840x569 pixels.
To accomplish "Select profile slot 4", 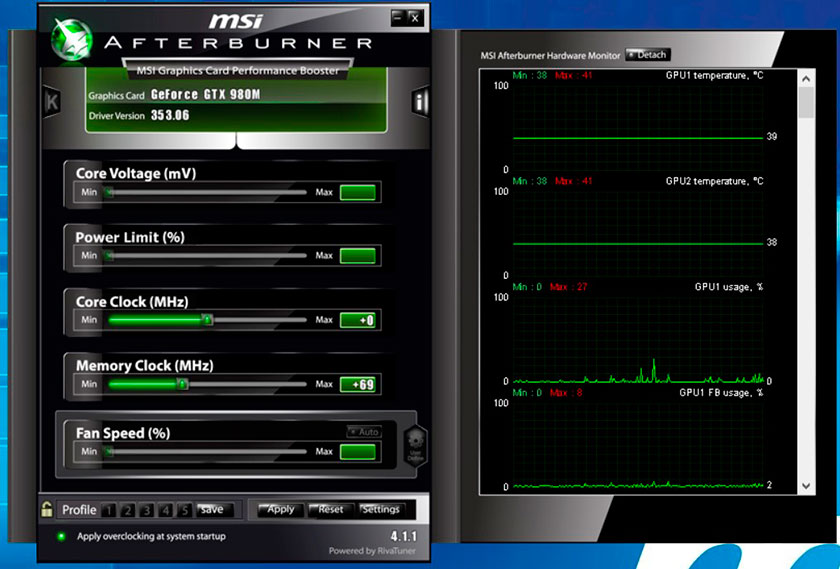I will point(166,510).
